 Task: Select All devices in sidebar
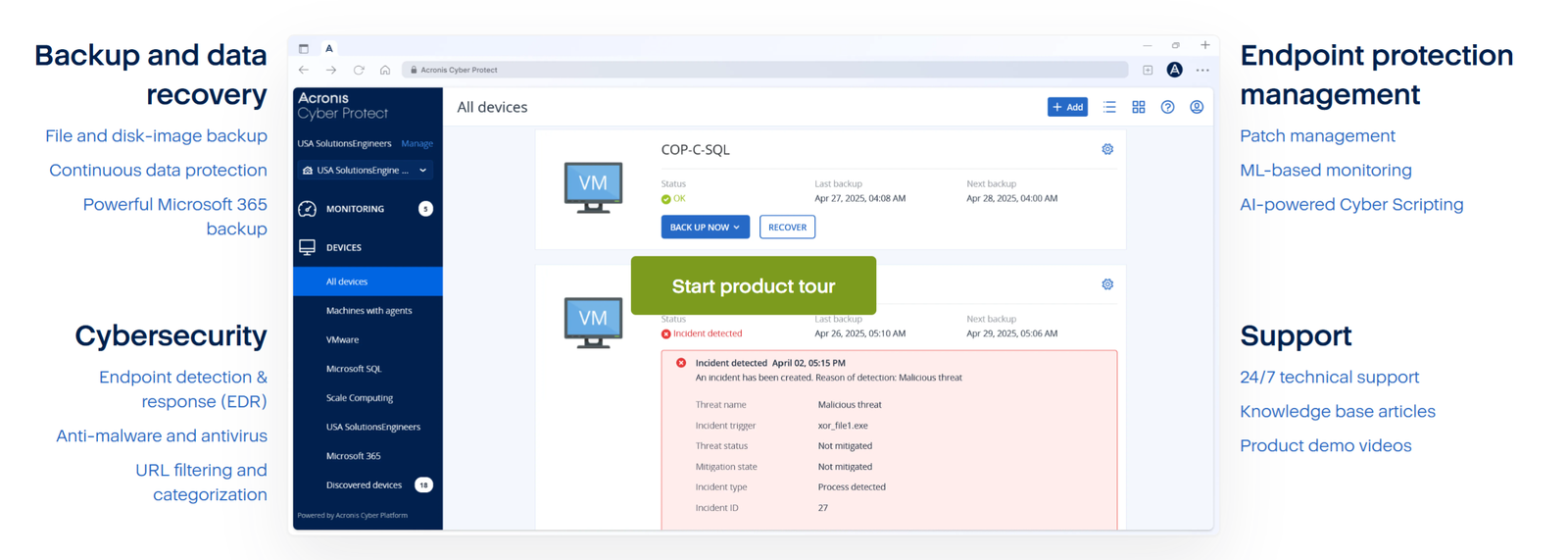[367, 281]
